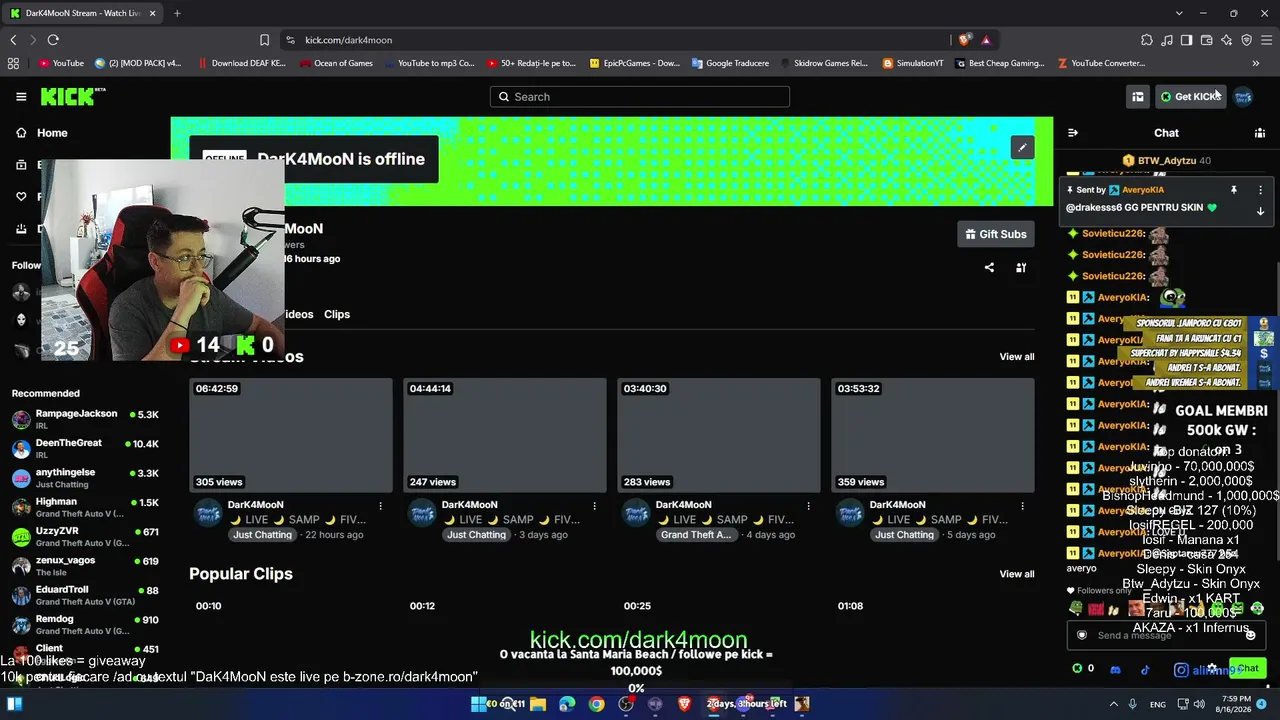Open Remdog recommended channel
Viewport: 1280px width, 720px height.
(85, 624)
